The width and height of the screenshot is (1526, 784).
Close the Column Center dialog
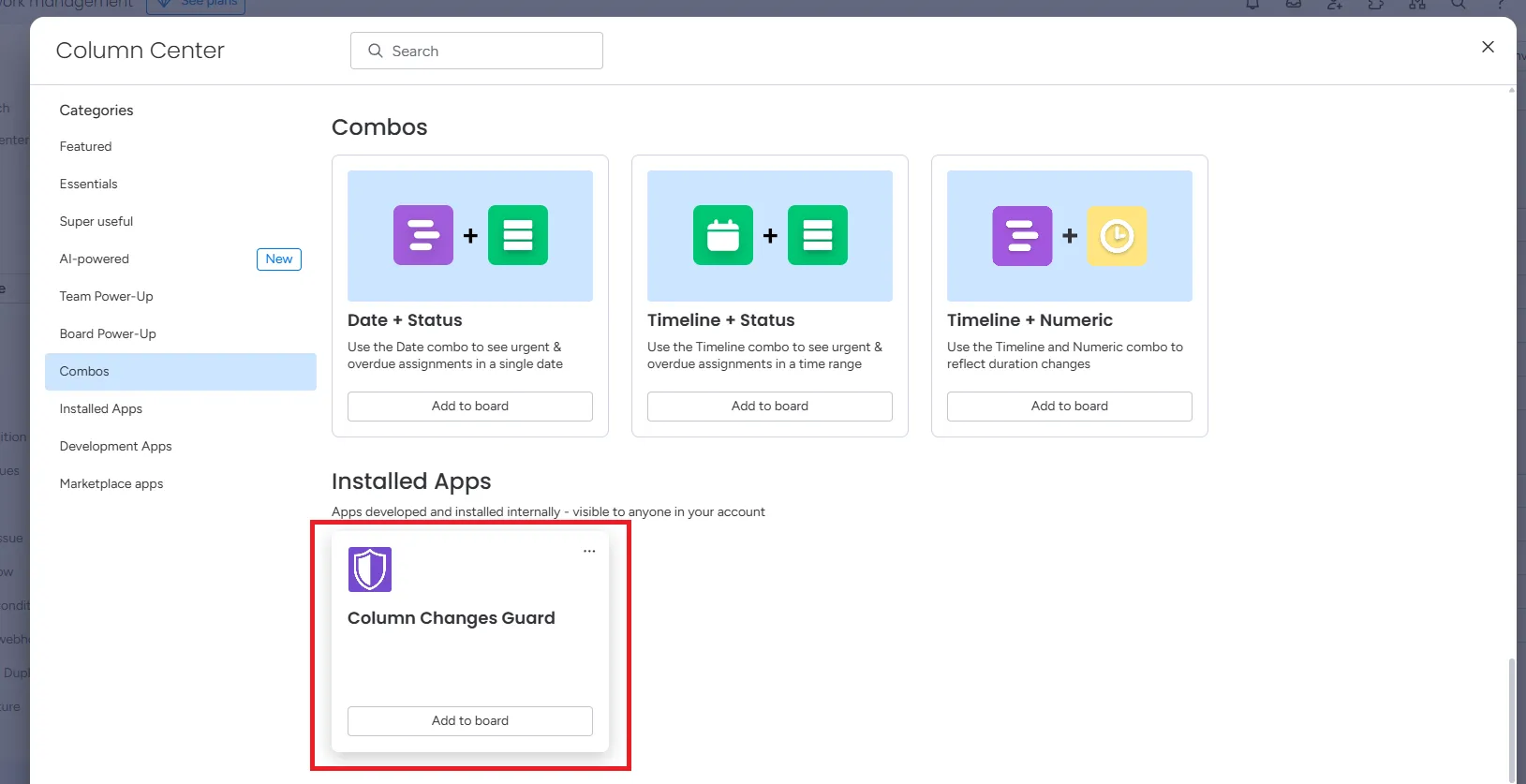click(1488, 47)
